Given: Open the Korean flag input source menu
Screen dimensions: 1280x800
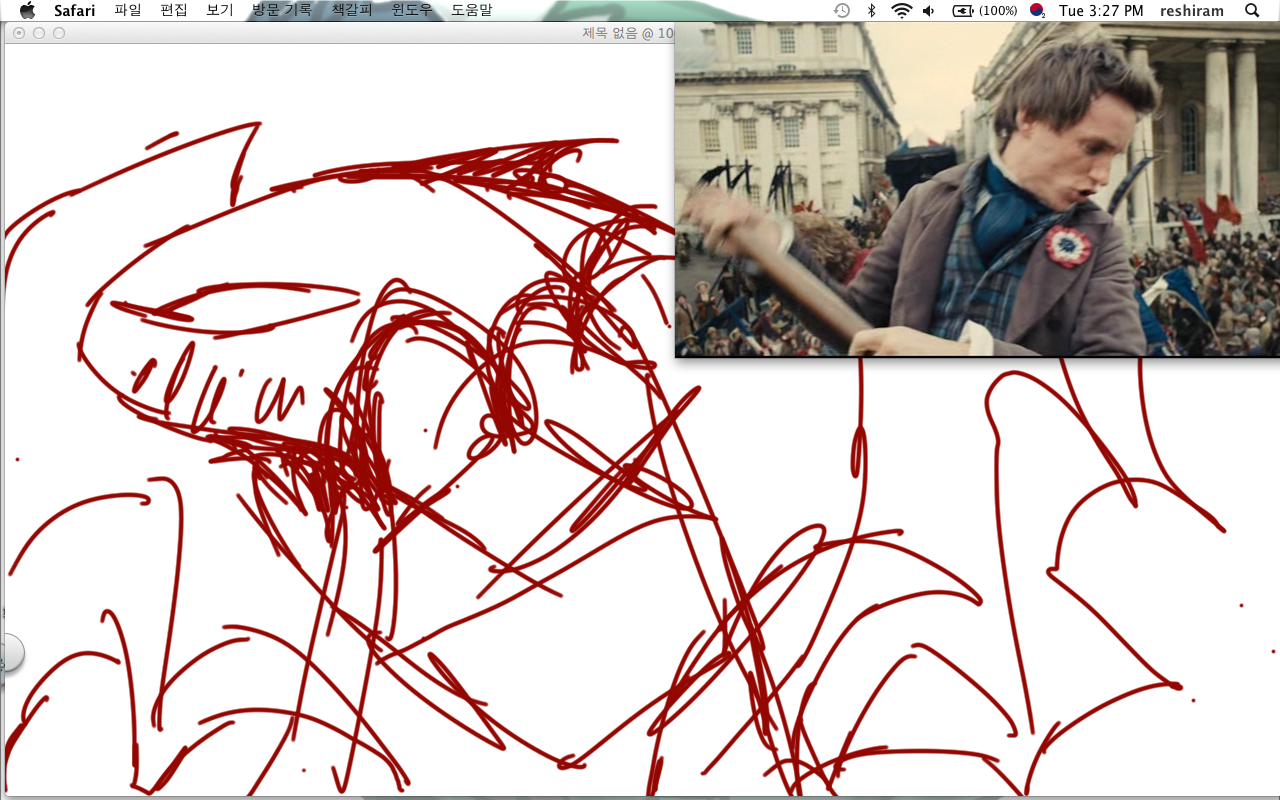Looking at the screenshot, I should point(1037,10).
